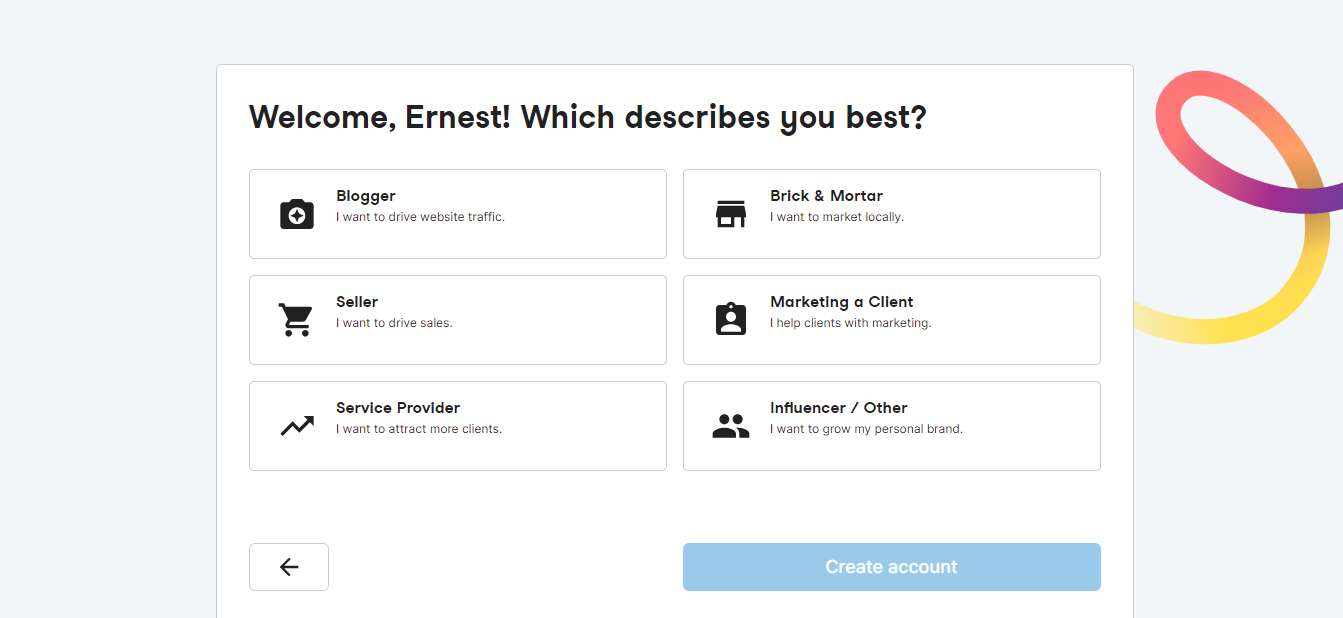Choose the Brick & Mortar title
The height and width of the screenshot is (618, 1343).
(x=826, y=196)
